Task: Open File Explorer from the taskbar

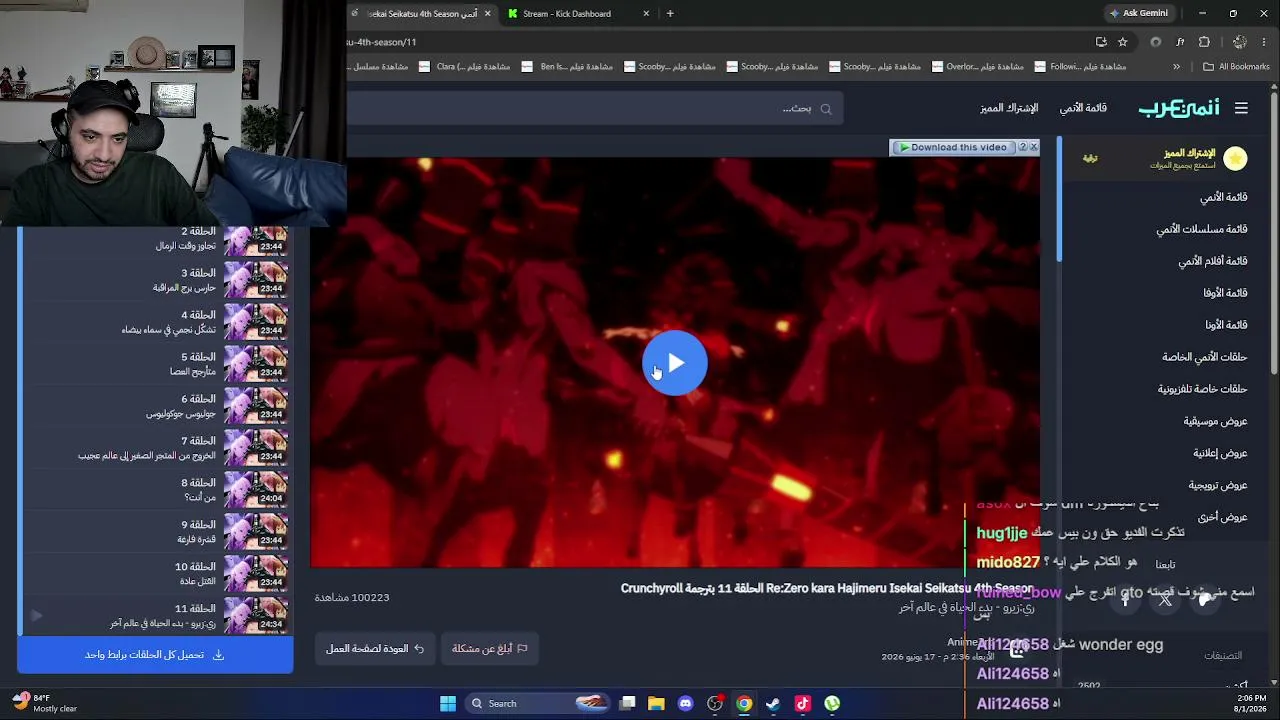Action: tap(656, 703)
